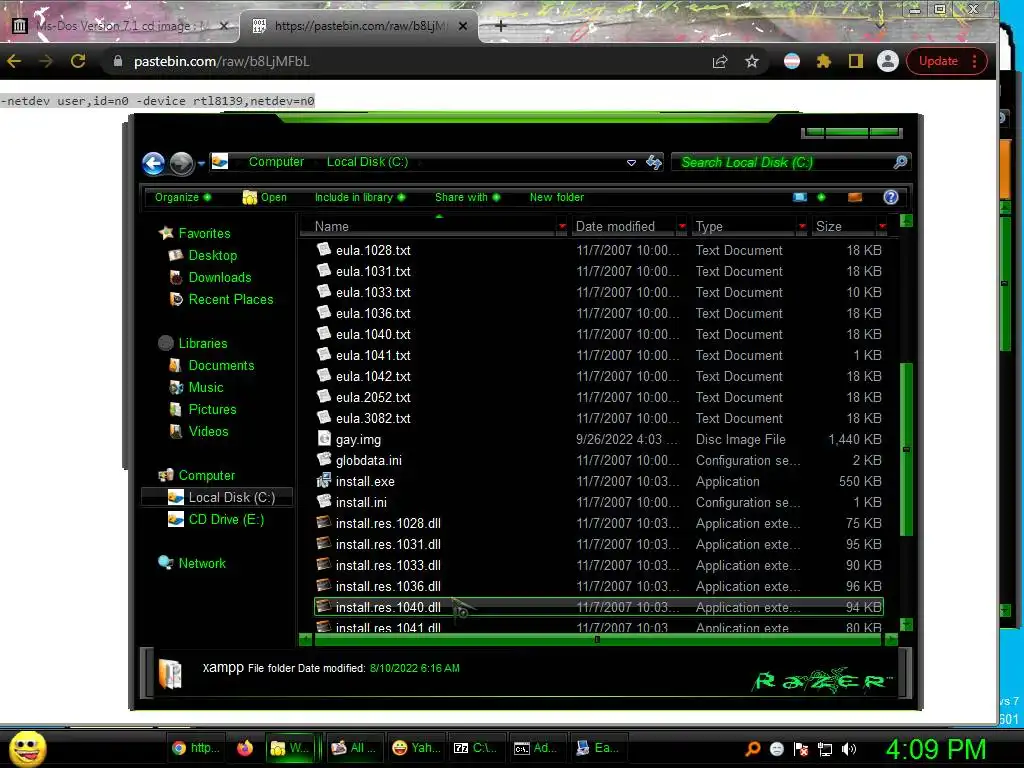Open the Size column filter arrow
1024x768 pixels.
coord(882,226)
